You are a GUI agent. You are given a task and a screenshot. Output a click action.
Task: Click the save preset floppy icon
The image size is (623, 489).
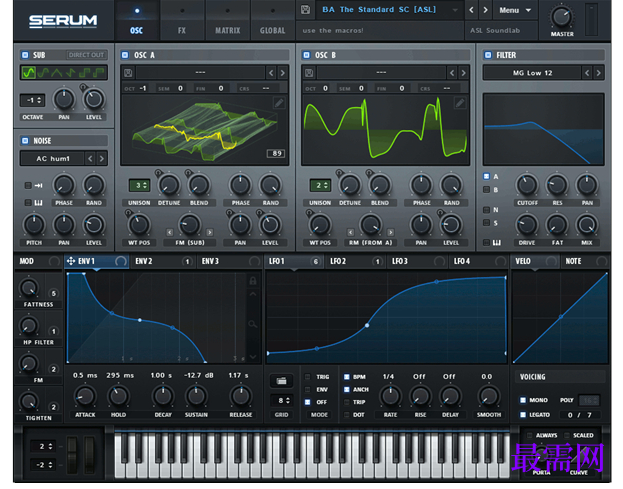(x=305, y=10)
